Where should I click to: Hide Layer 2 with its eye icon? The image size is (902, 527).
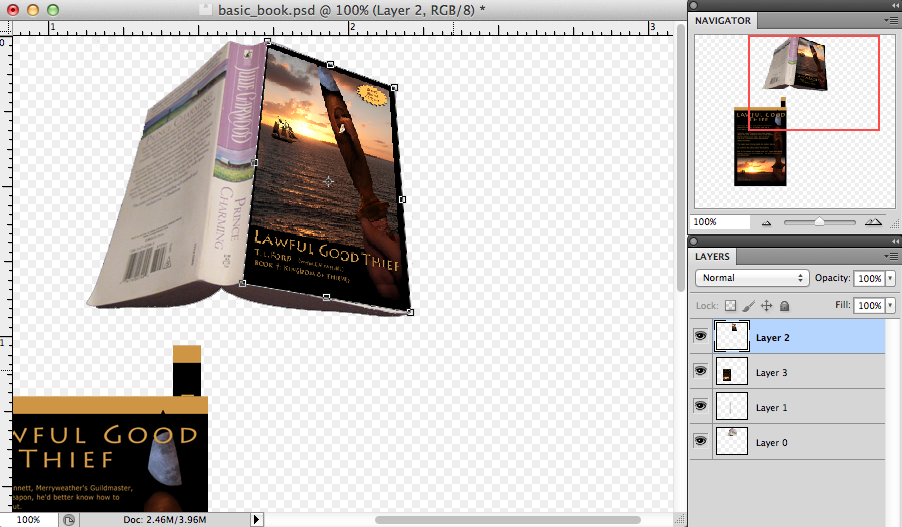[700, 335]
